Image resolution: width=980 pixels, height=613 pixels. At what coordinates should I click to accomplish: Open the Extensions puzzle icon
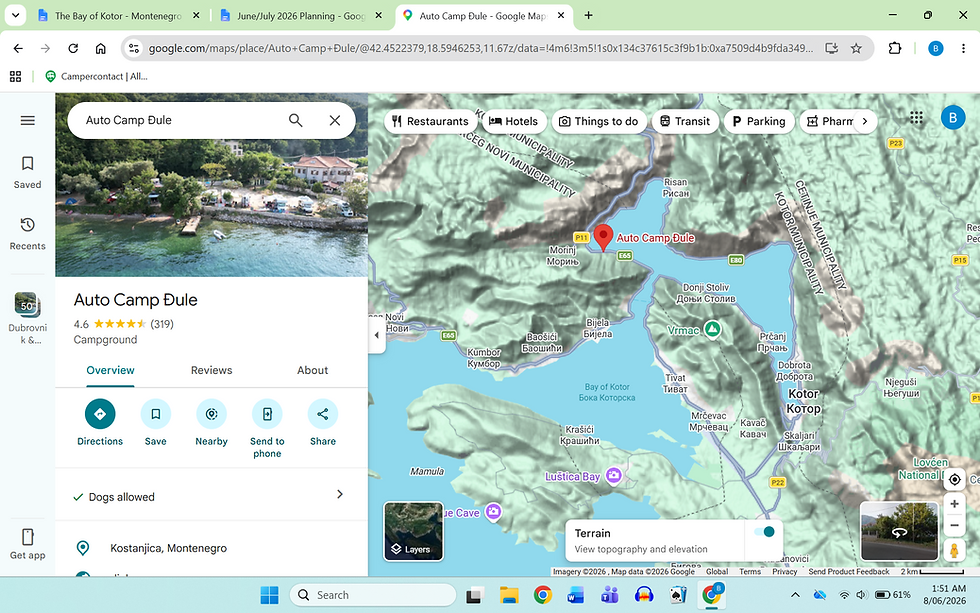895,48
